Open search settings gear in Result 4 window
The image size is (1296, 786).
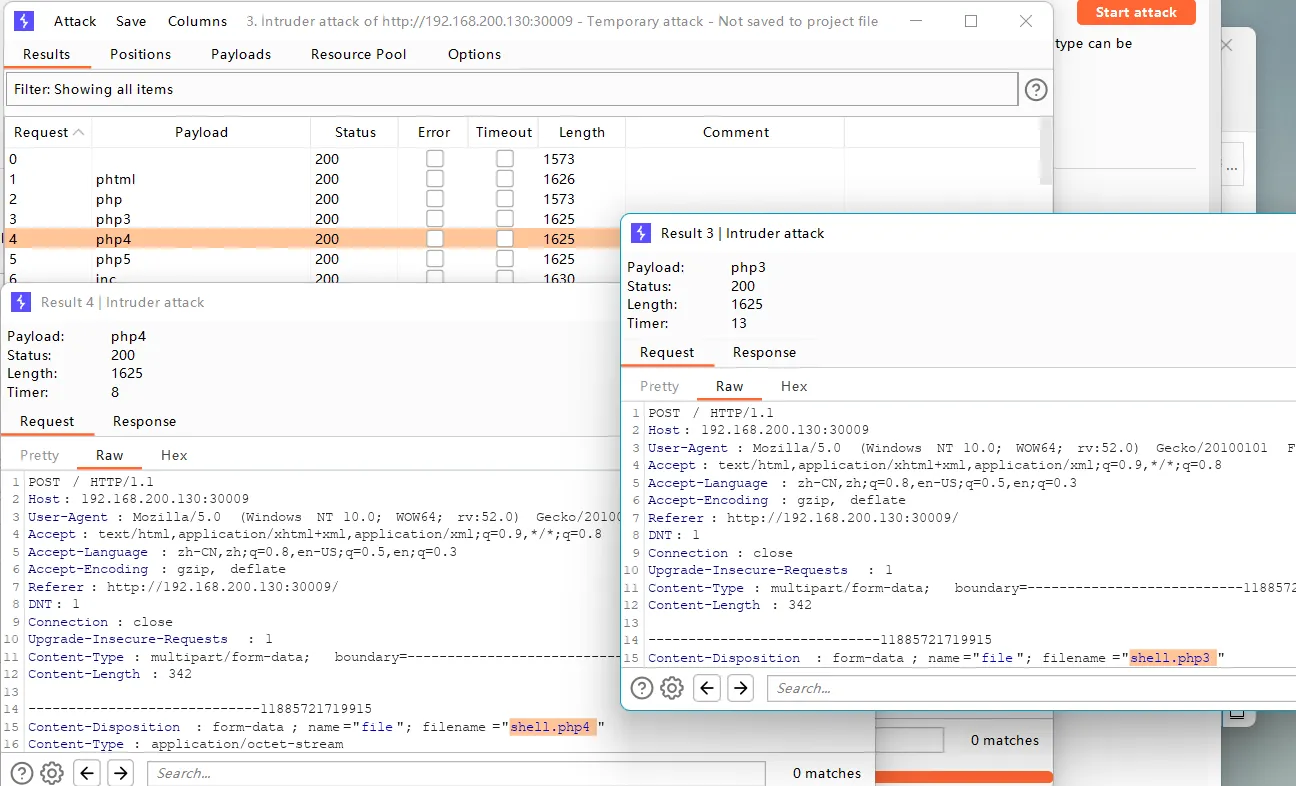pos(52,773)
